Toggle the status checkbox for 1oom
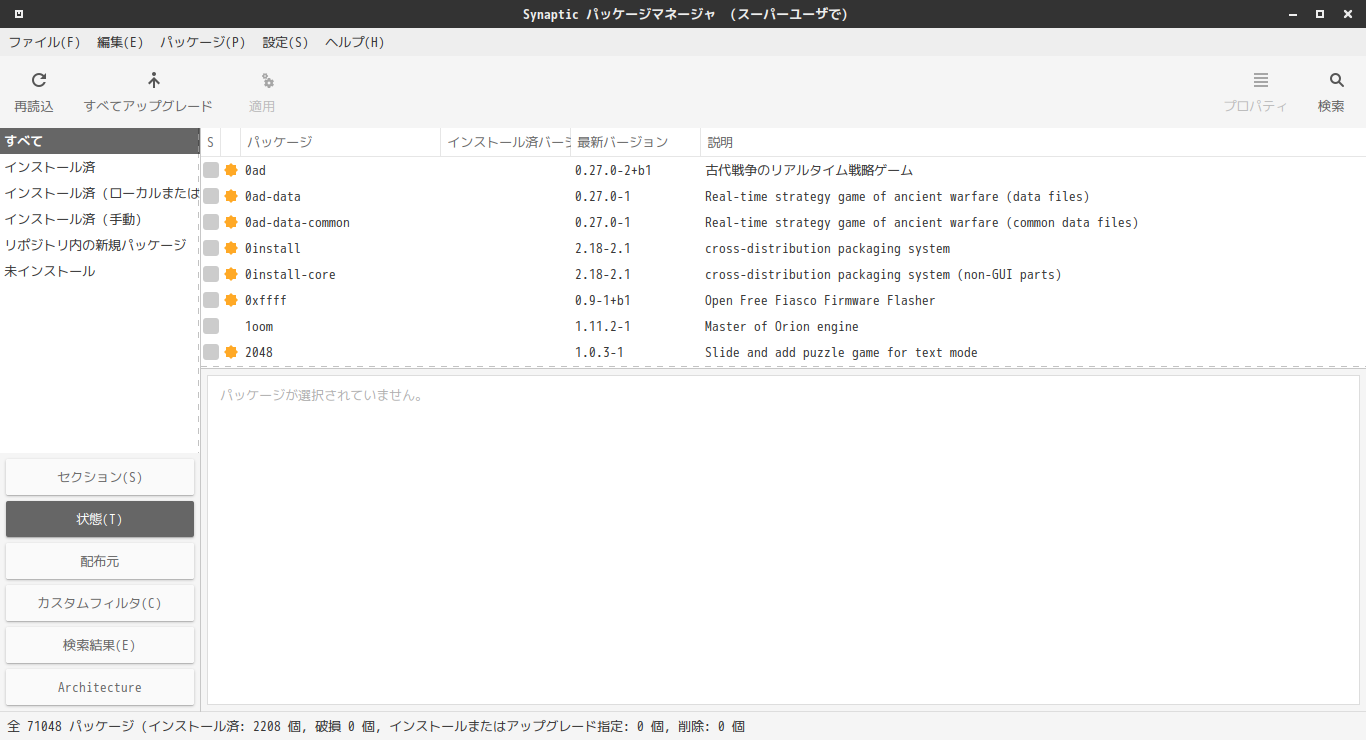The width and height of the screenshot is (1366, 740). click(x=211, y=326)
